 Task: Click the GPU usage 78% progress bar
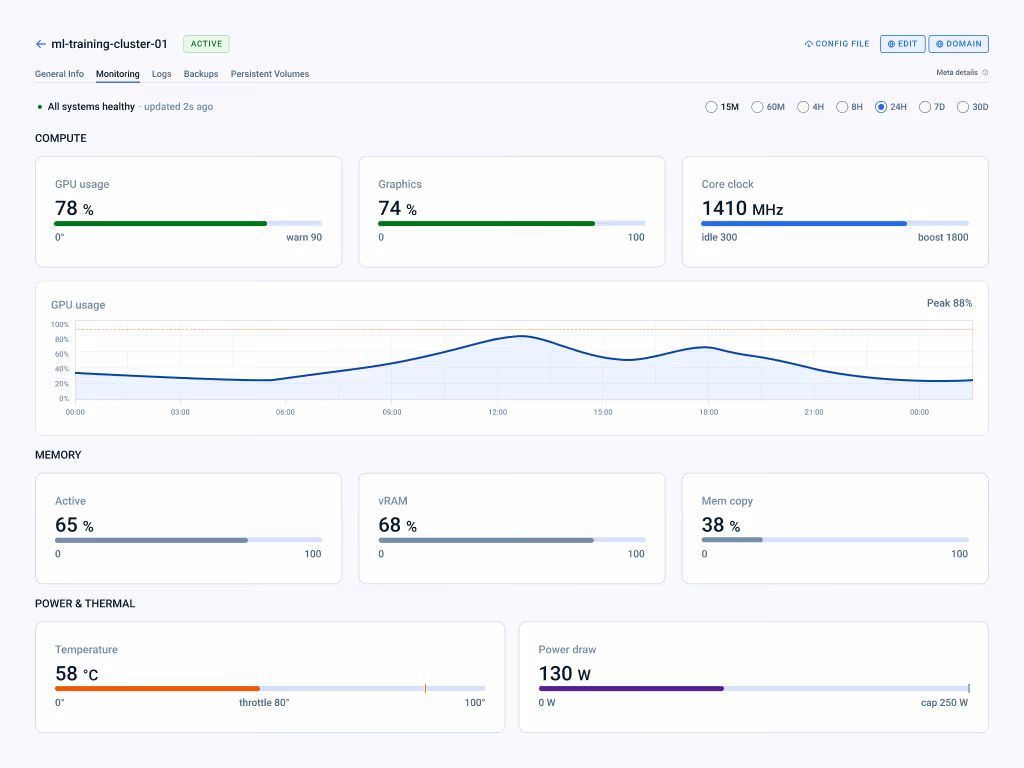pos(188,223)
